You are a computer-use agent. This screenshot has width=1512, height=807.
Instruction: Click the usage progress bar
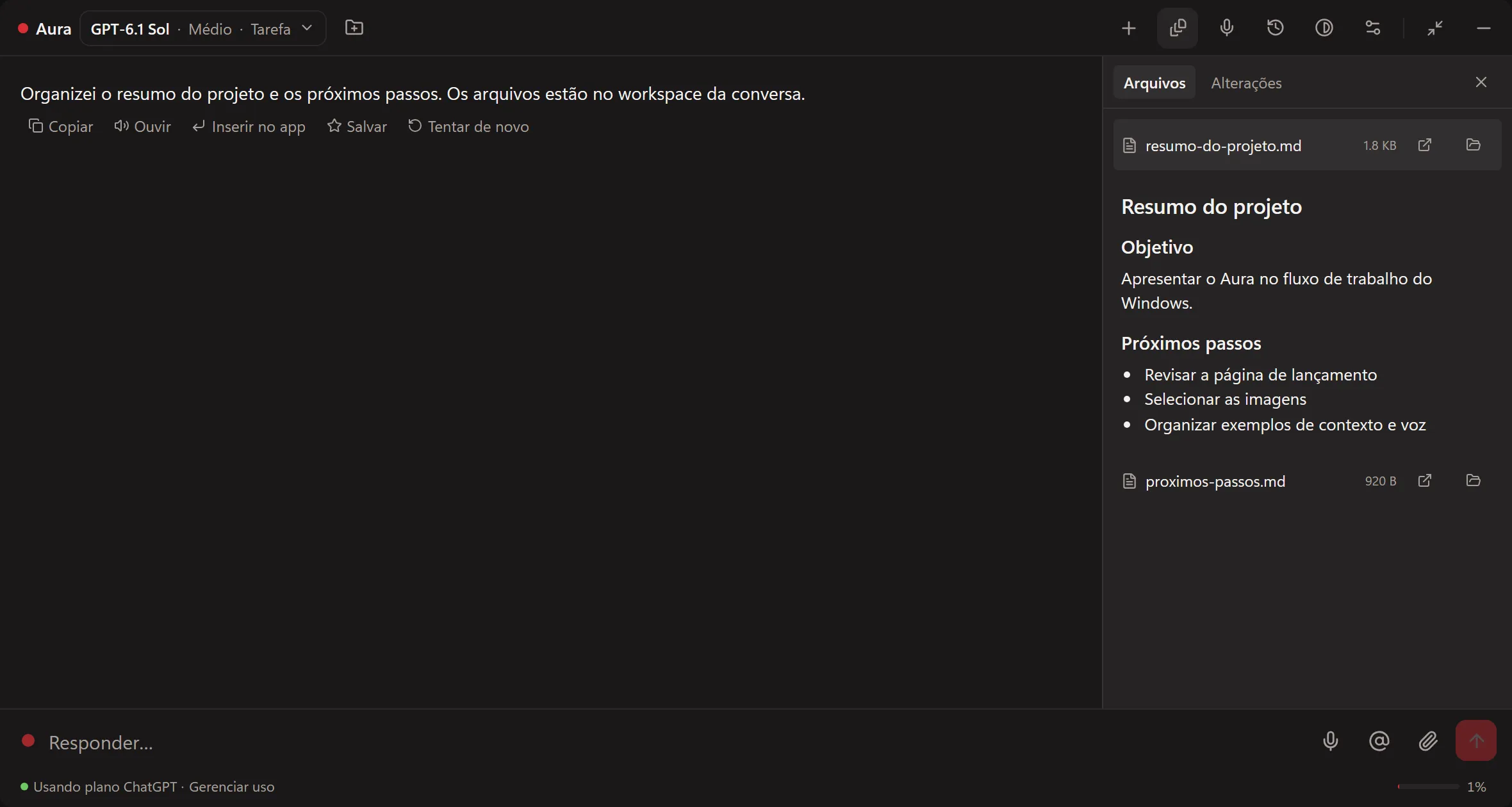click(1427, 786)
